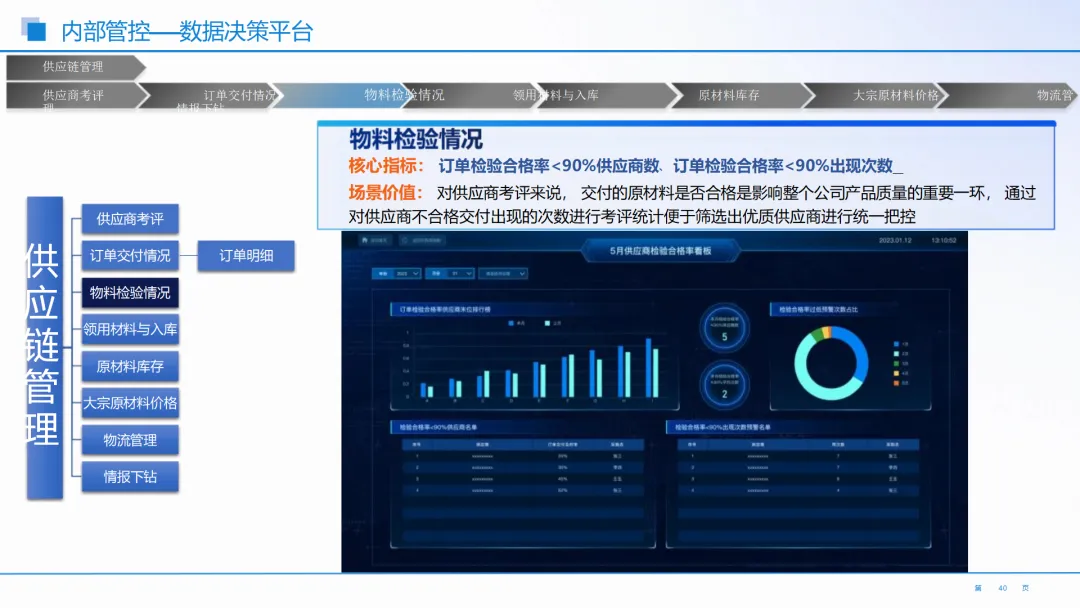Click the KPI circle showing 5
1080x608 pixels.
[724, 327]
